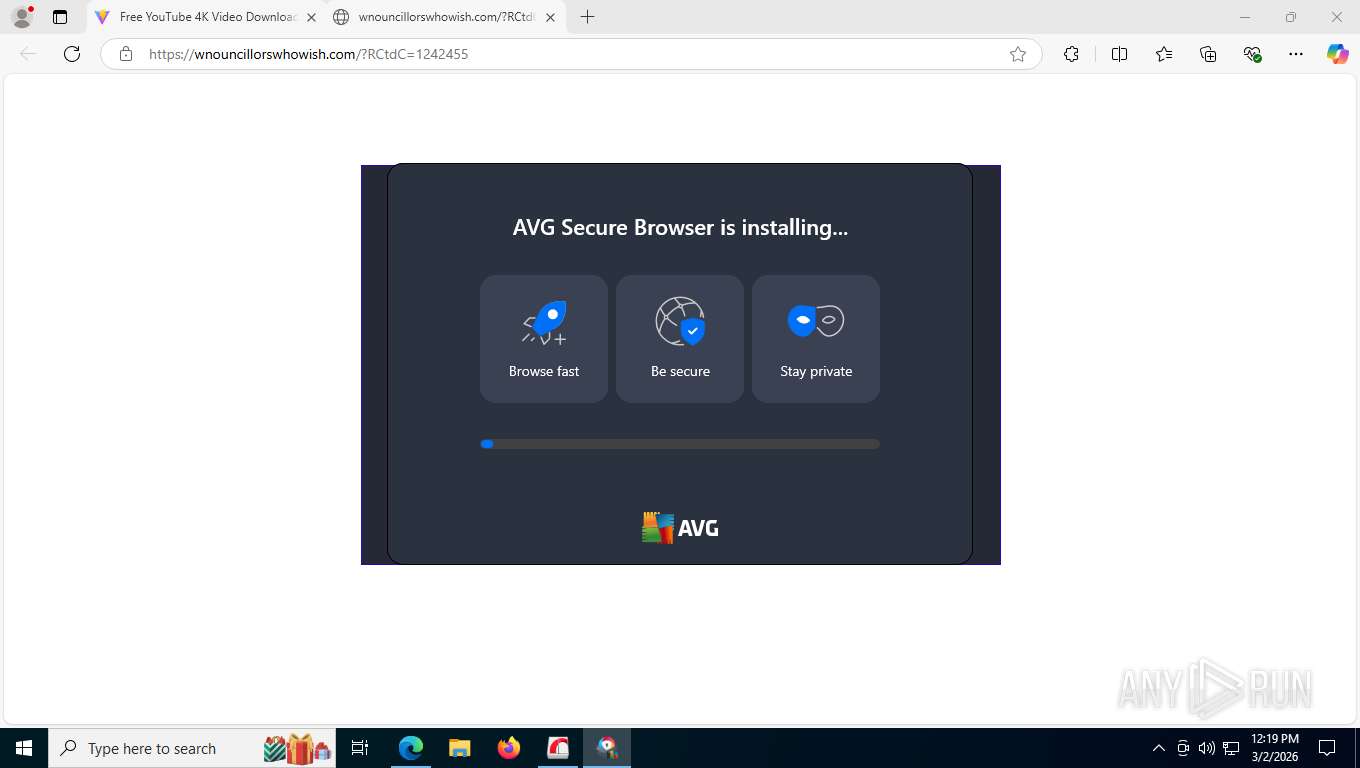The image size is (1360, 768).
Task: Open the Favorites list
Action: [1164, 54]
